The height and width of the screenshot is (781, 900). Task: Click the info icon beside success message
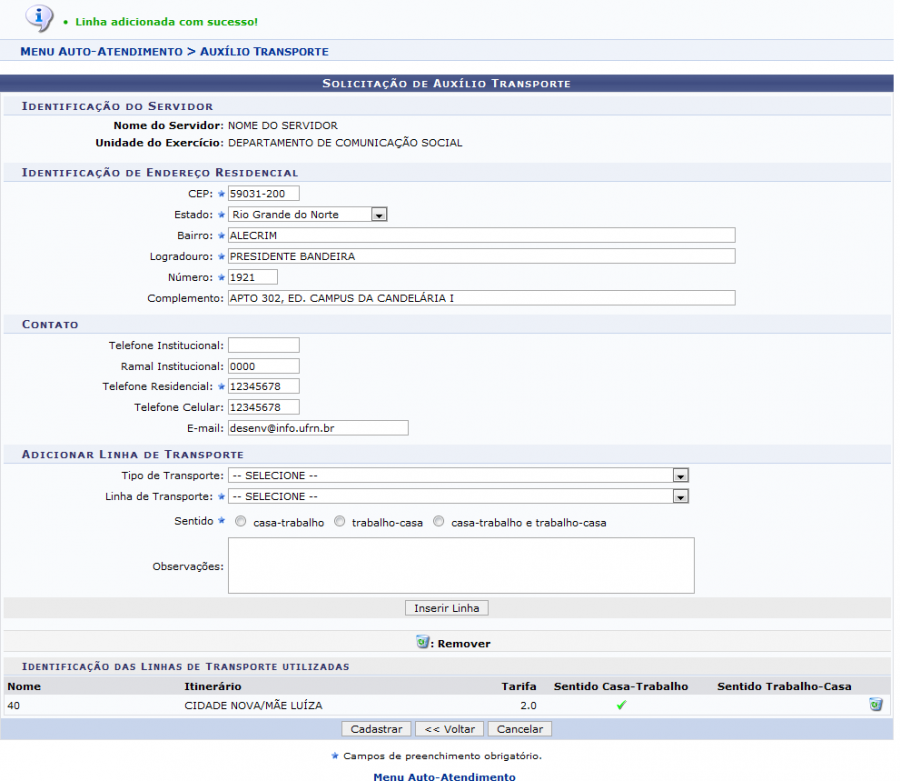tap(38, 18)
